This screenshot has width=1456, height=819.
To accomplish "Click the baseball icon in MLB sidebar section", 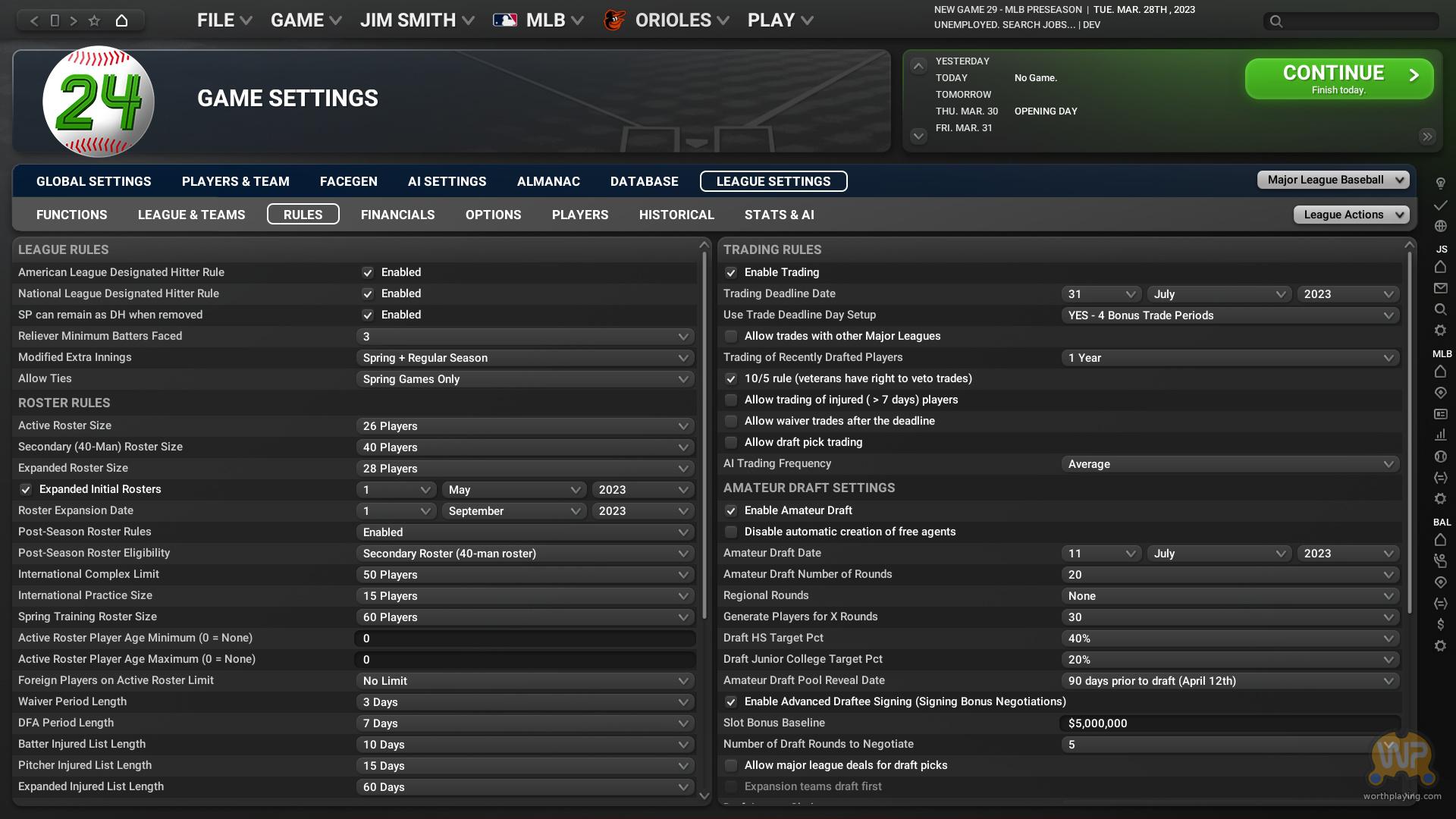I will [x=1440, y=457].
